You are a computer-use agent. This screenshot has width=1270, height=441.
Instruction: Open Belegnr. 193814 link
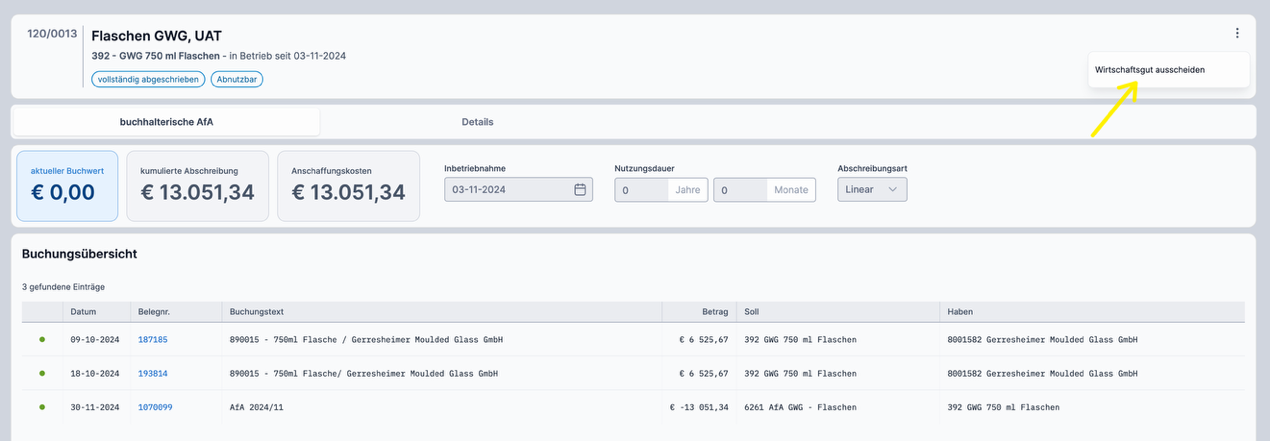[153, 373]
